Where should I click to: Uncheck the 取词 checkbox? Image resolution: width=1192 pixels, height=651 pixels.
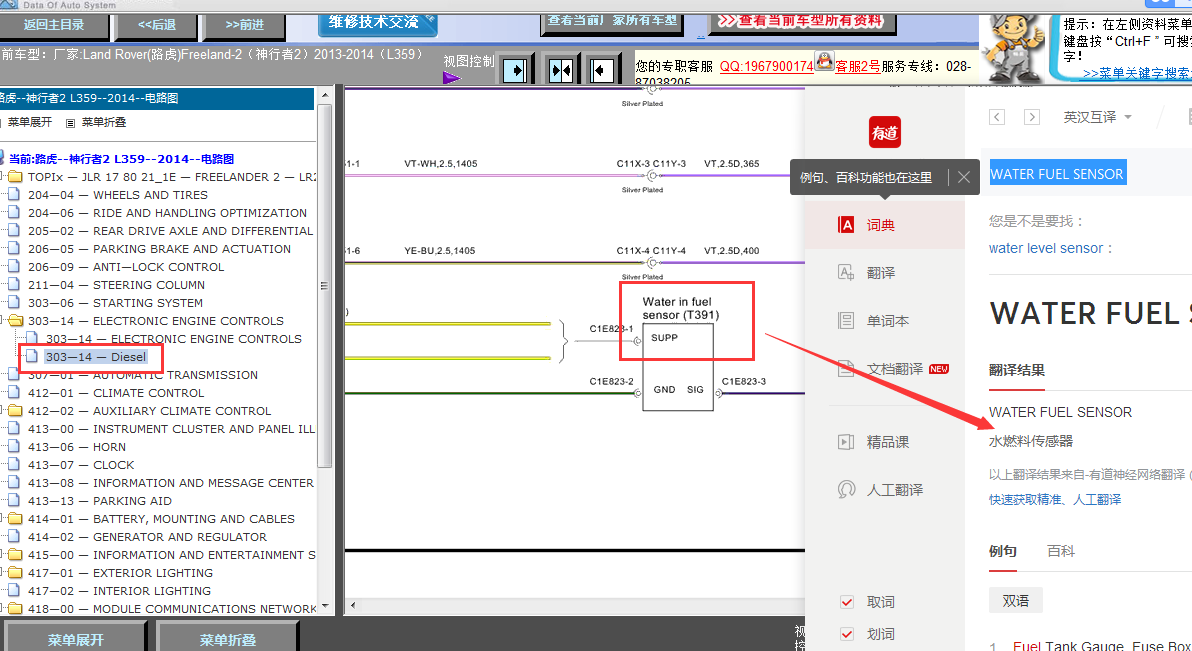847,602
